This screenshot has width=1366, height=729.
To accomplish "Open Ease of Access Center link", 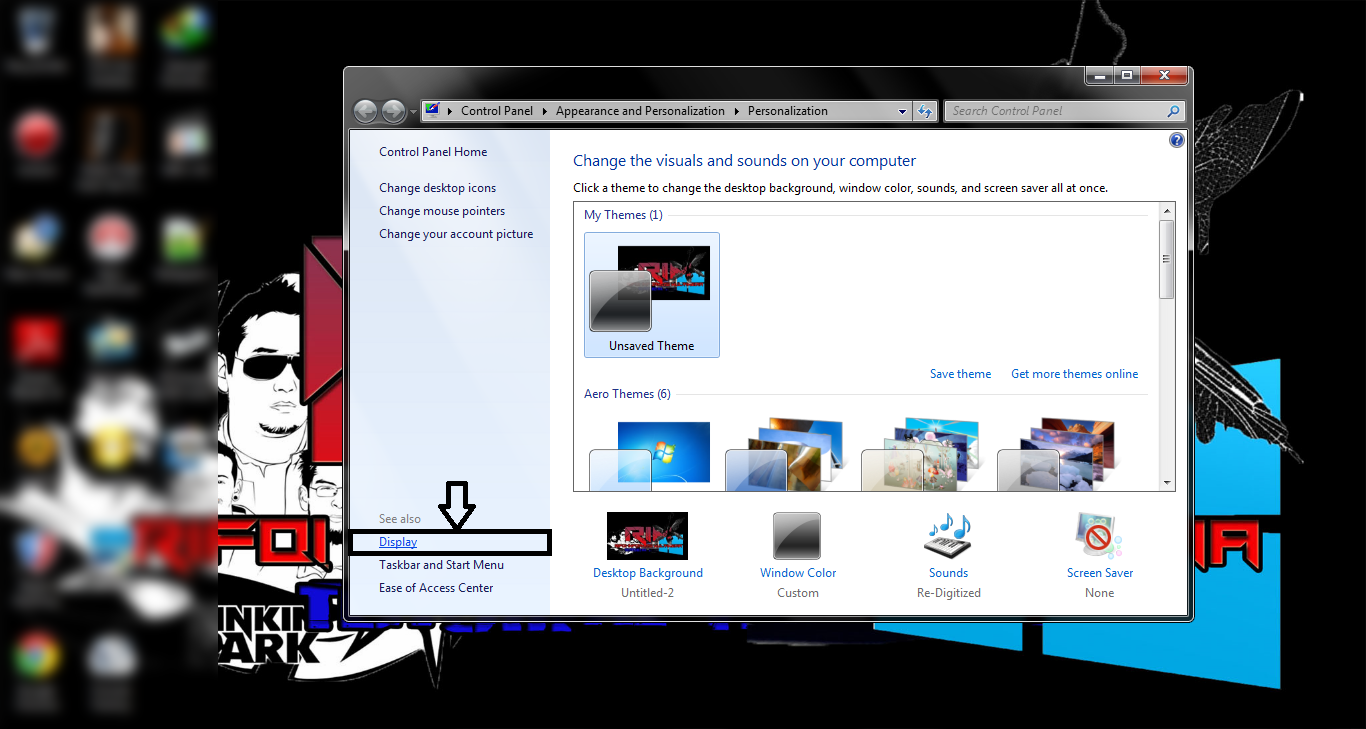I will click(436, 588).
